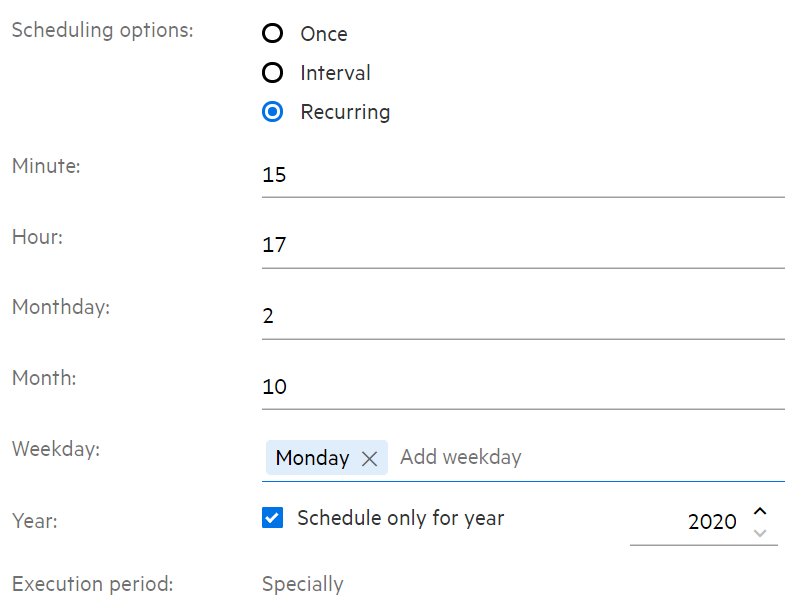Focus the Hour field showing 17
Viewport: 785px width, 607px height.
(522, 245)
